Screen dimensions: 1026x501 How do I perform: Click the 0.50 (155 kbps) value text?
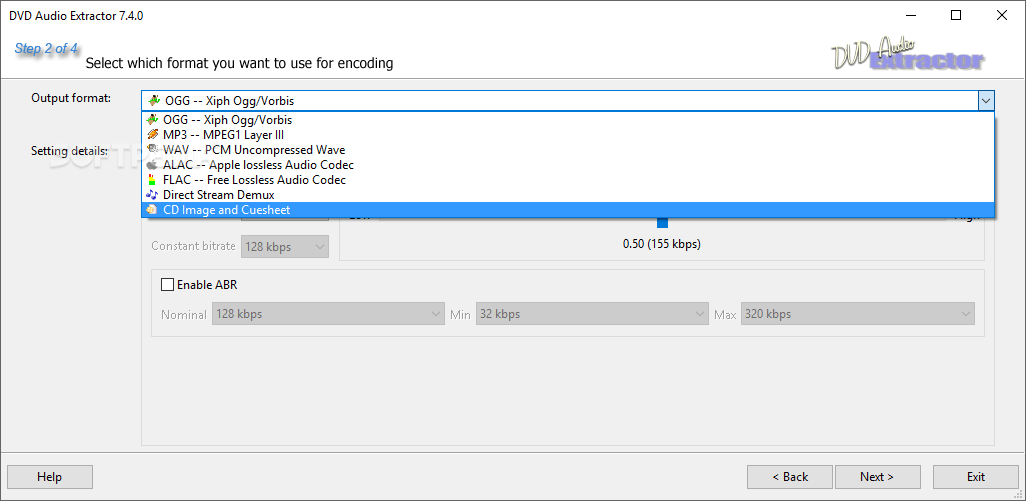pyautogui.click(x=662, y=245)
